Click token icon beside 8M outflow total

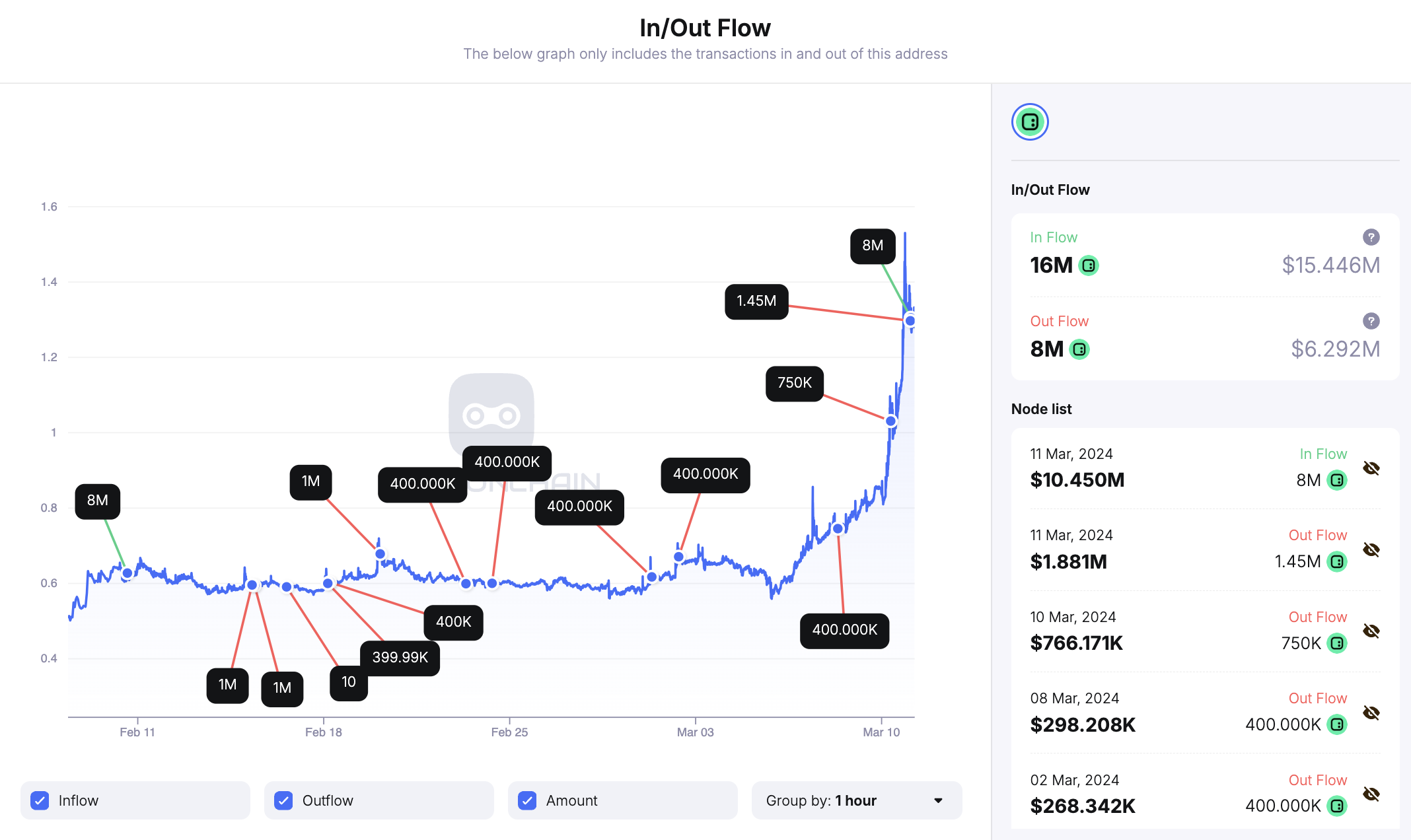pos(1079,349)
